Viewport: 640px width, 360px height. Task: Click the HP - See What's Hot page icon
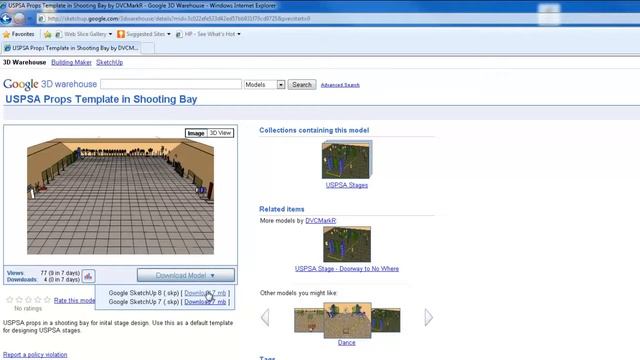pos(179,34)
